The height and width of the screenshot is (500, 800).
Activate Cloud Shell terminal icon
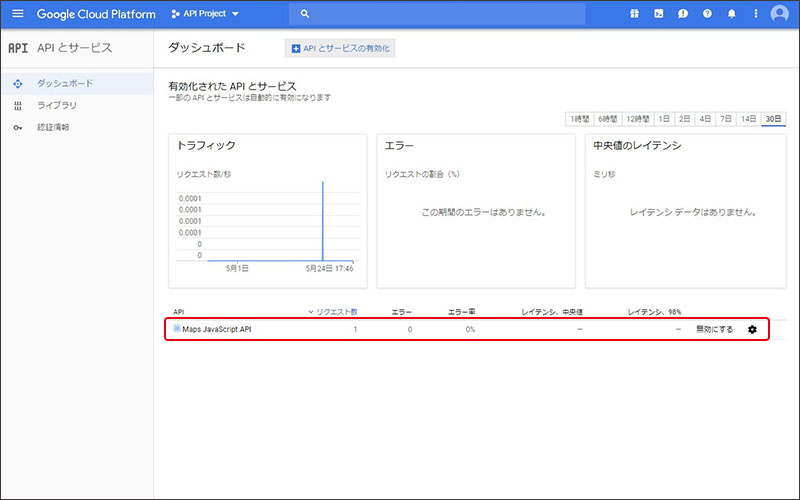pyautogui.click(x=659, y=14)
